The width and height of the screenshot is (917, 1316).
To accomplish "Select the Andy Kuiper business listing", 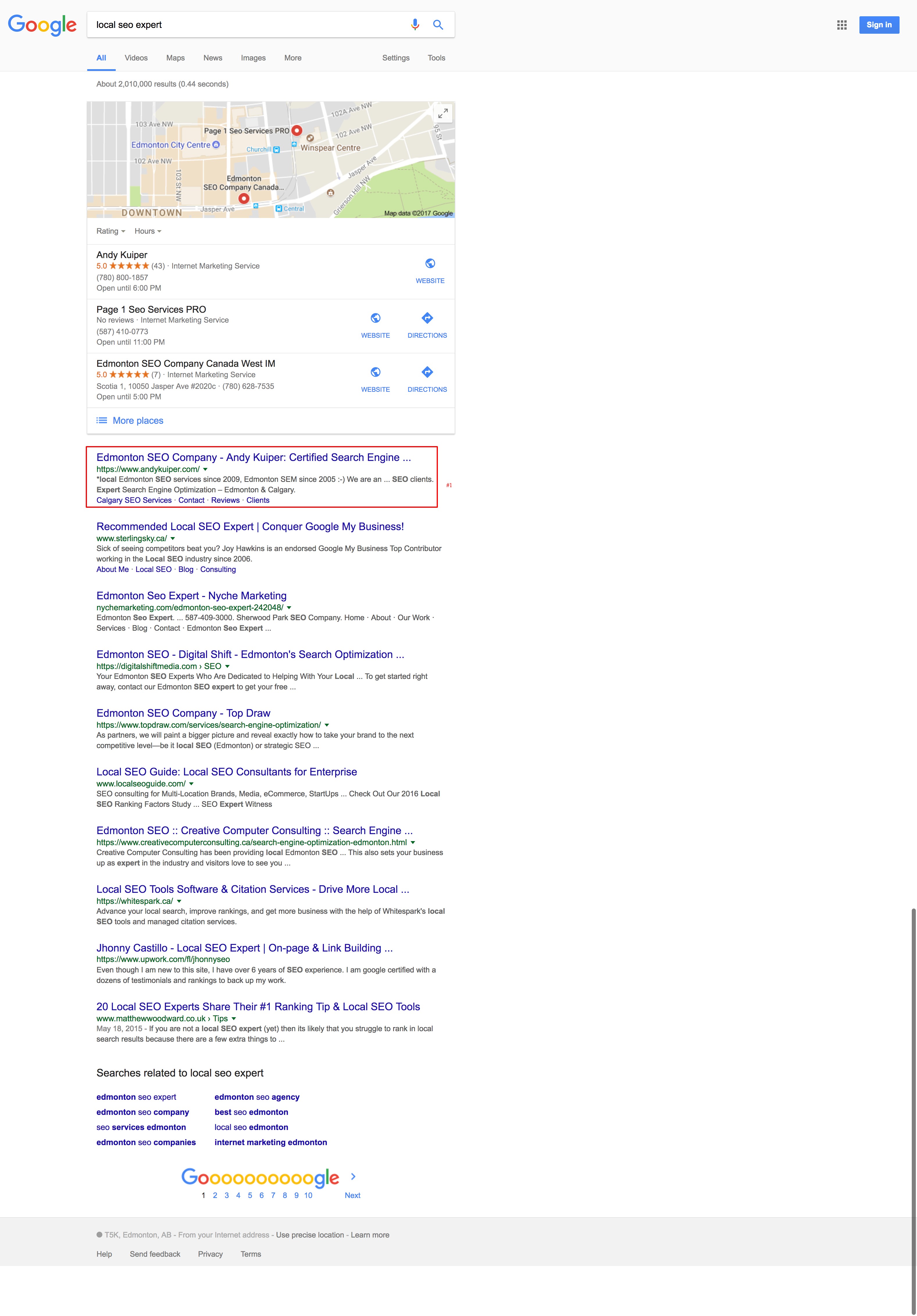I will pos(271,272).
